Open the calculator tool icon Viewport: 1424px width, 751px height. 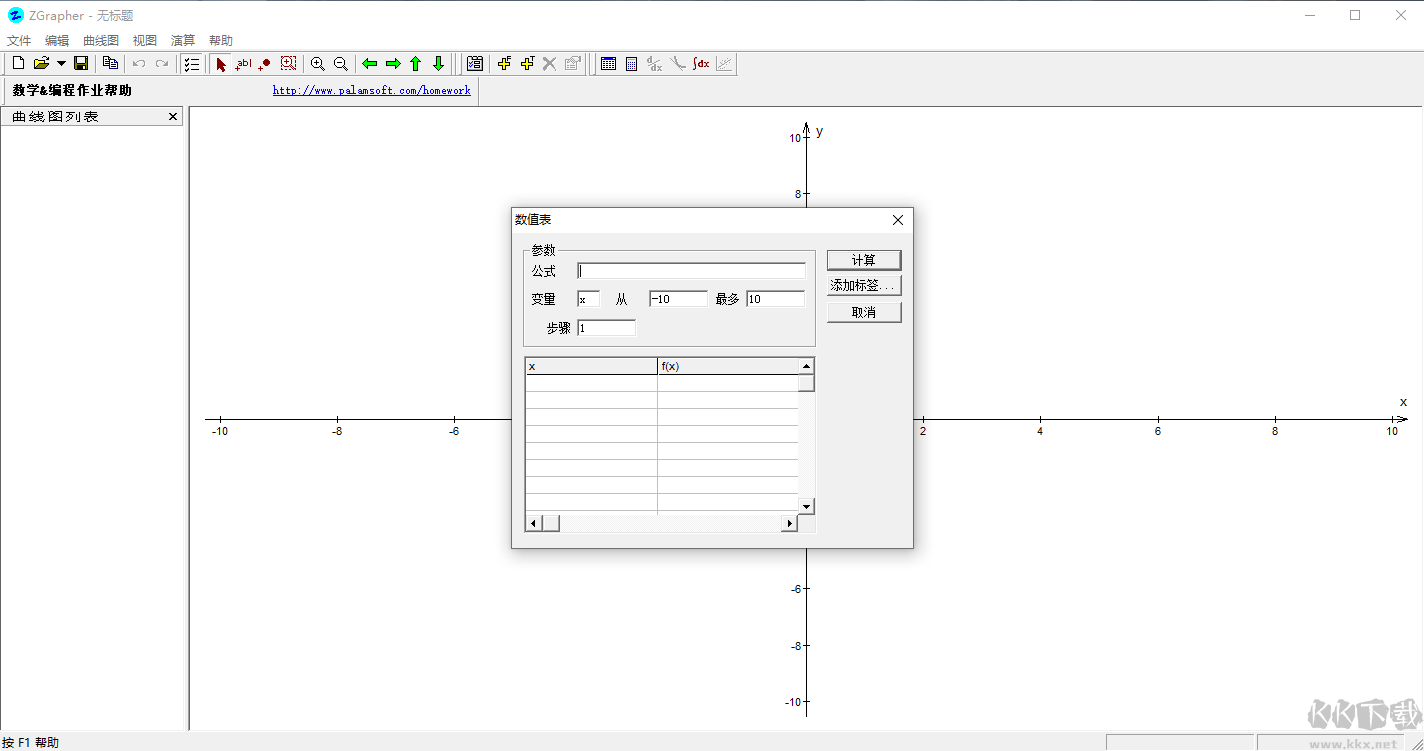631,64
